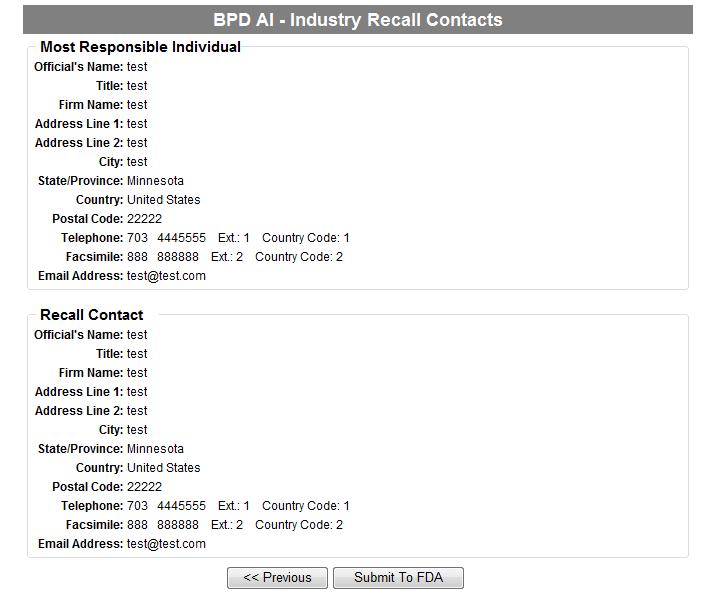This screenshot has width=717, height=595.
Task: Click Firm Name label in Recall Contact
Action: coord(84,373)
